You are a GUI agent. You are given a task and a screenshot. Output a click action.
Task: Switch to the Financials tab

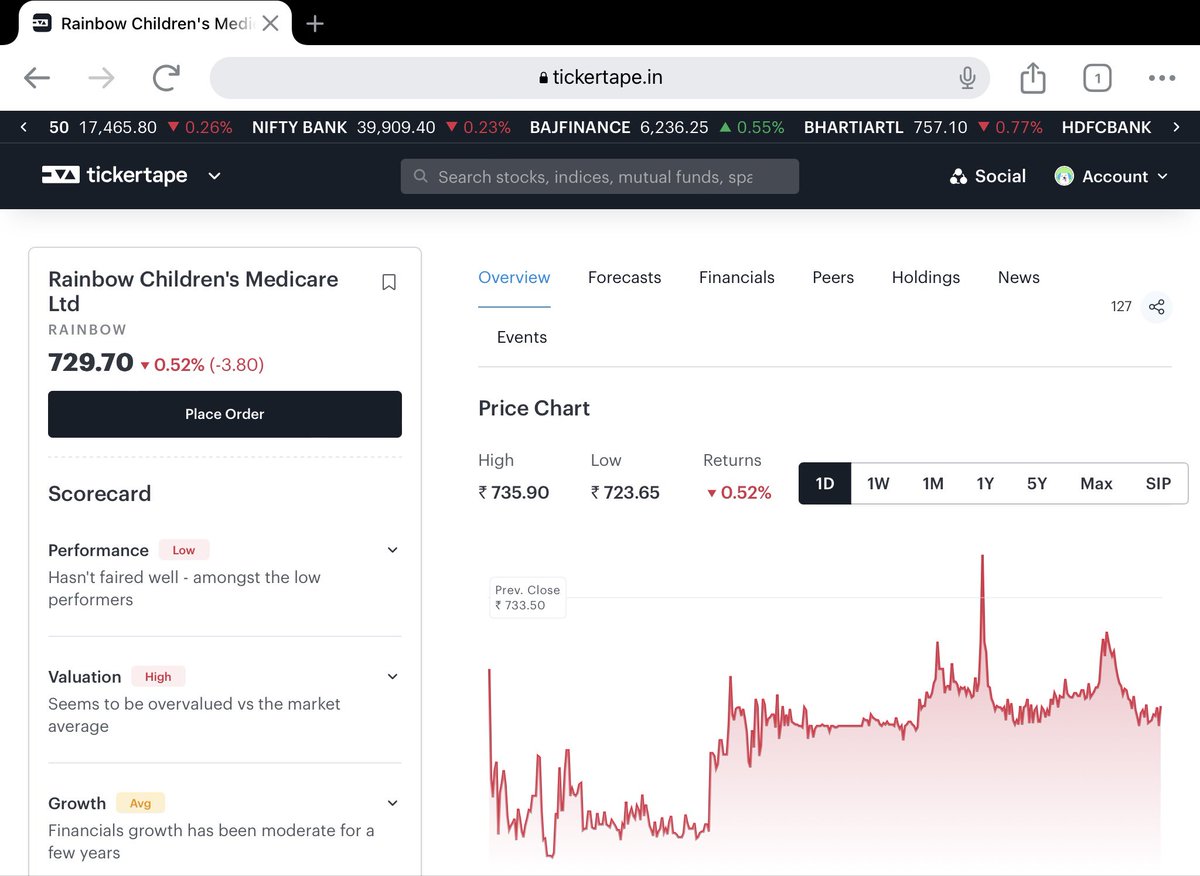pos(737,278)
